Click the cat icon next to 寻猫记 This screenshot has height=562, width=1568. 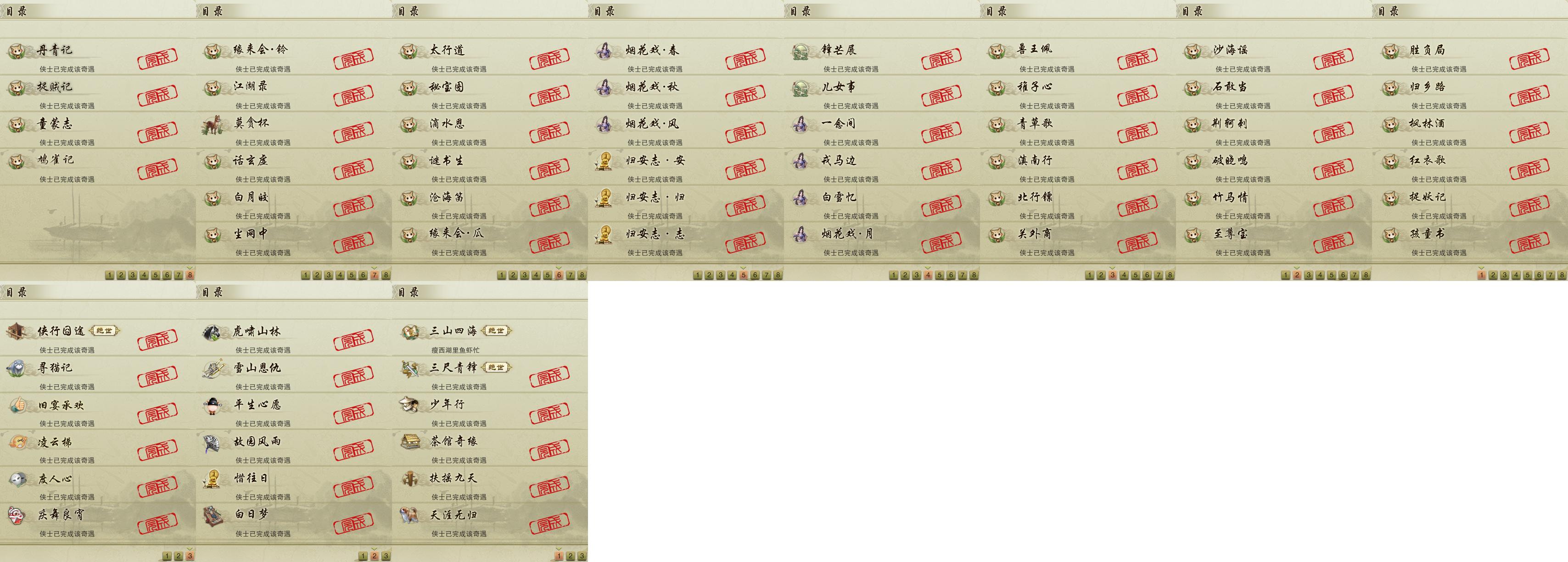[16, 368]
